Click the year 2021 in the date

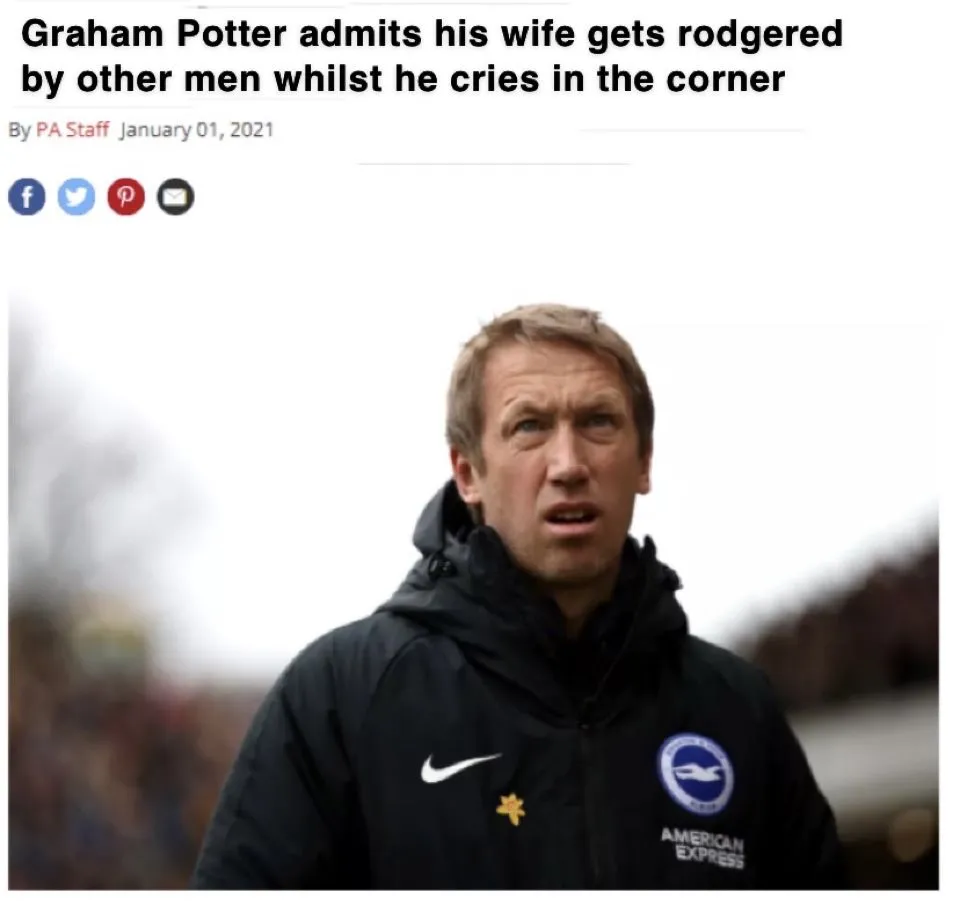253,130
